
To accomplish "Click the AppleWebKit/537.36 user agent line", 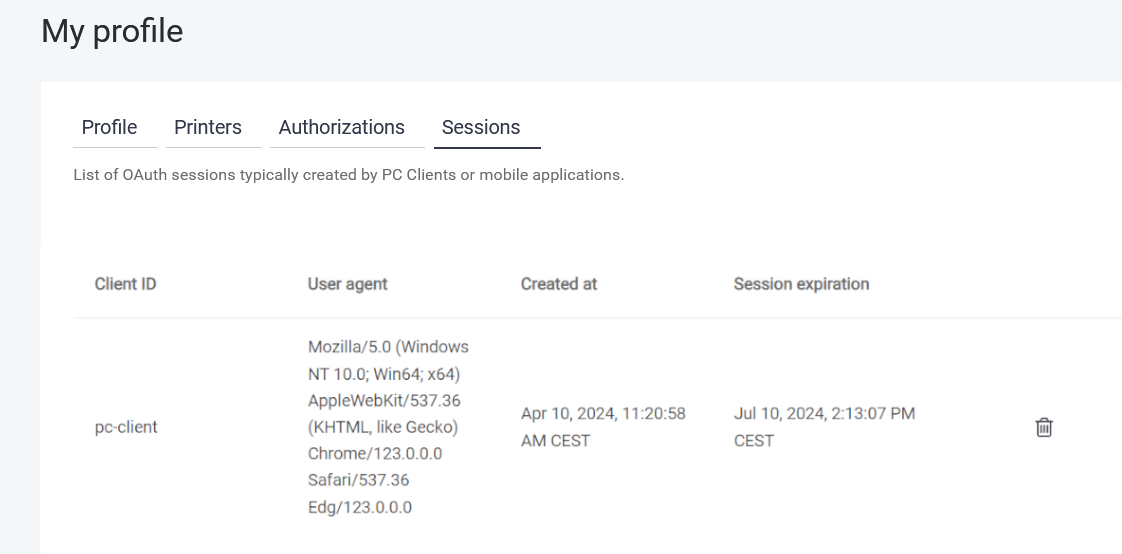I will 384,400.
